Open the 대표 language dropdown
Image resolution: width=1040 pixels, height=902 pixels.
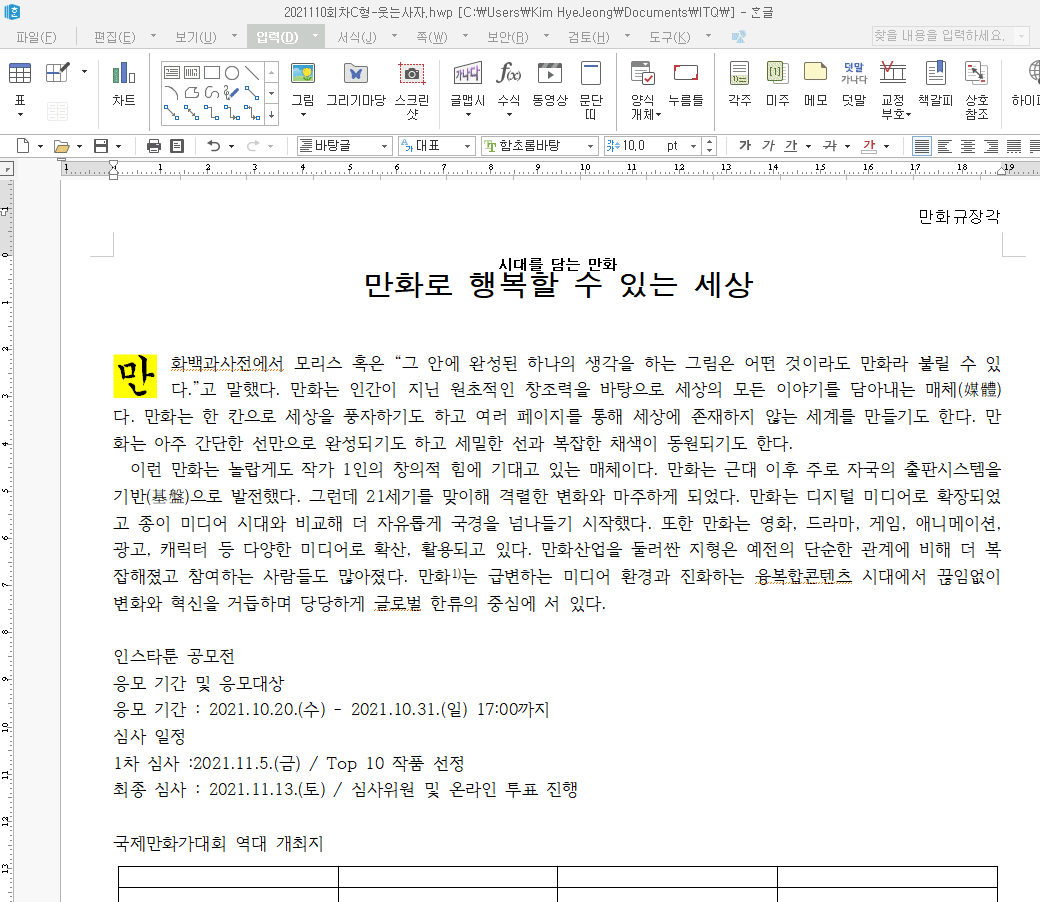tap(467, 146)
